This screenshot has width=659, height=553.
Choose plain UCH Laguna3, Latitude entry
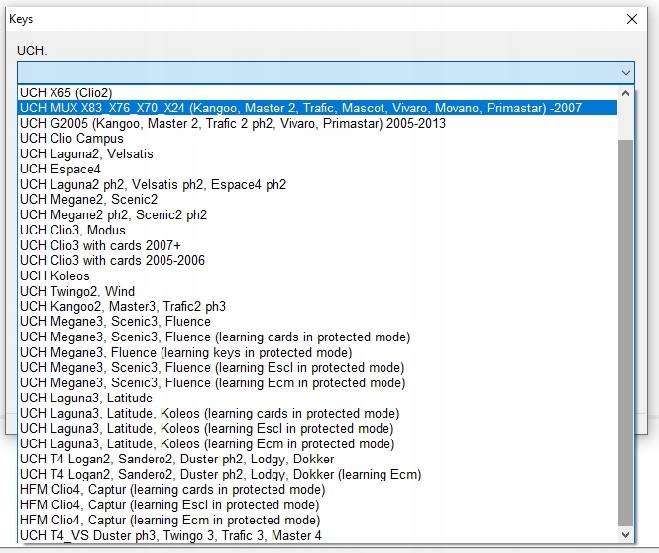[318, 398]
